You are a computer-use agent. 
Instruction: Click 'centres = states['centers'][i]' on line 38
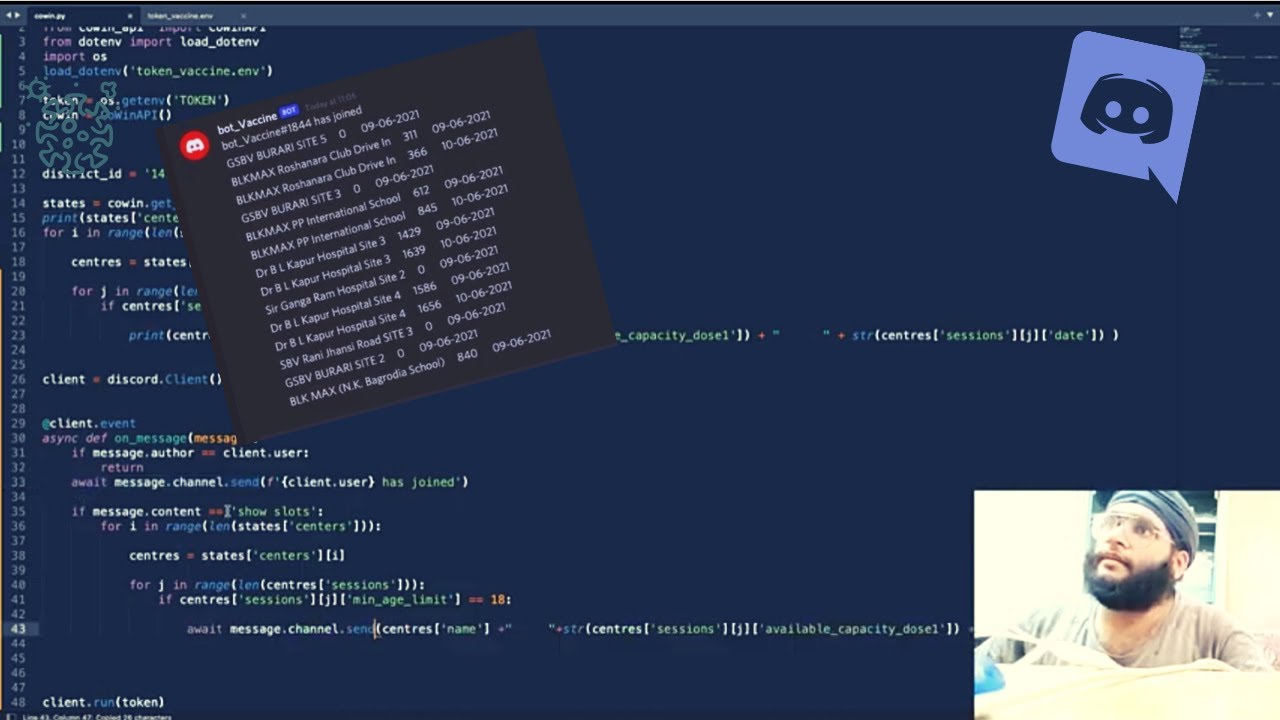coord(237,555)
